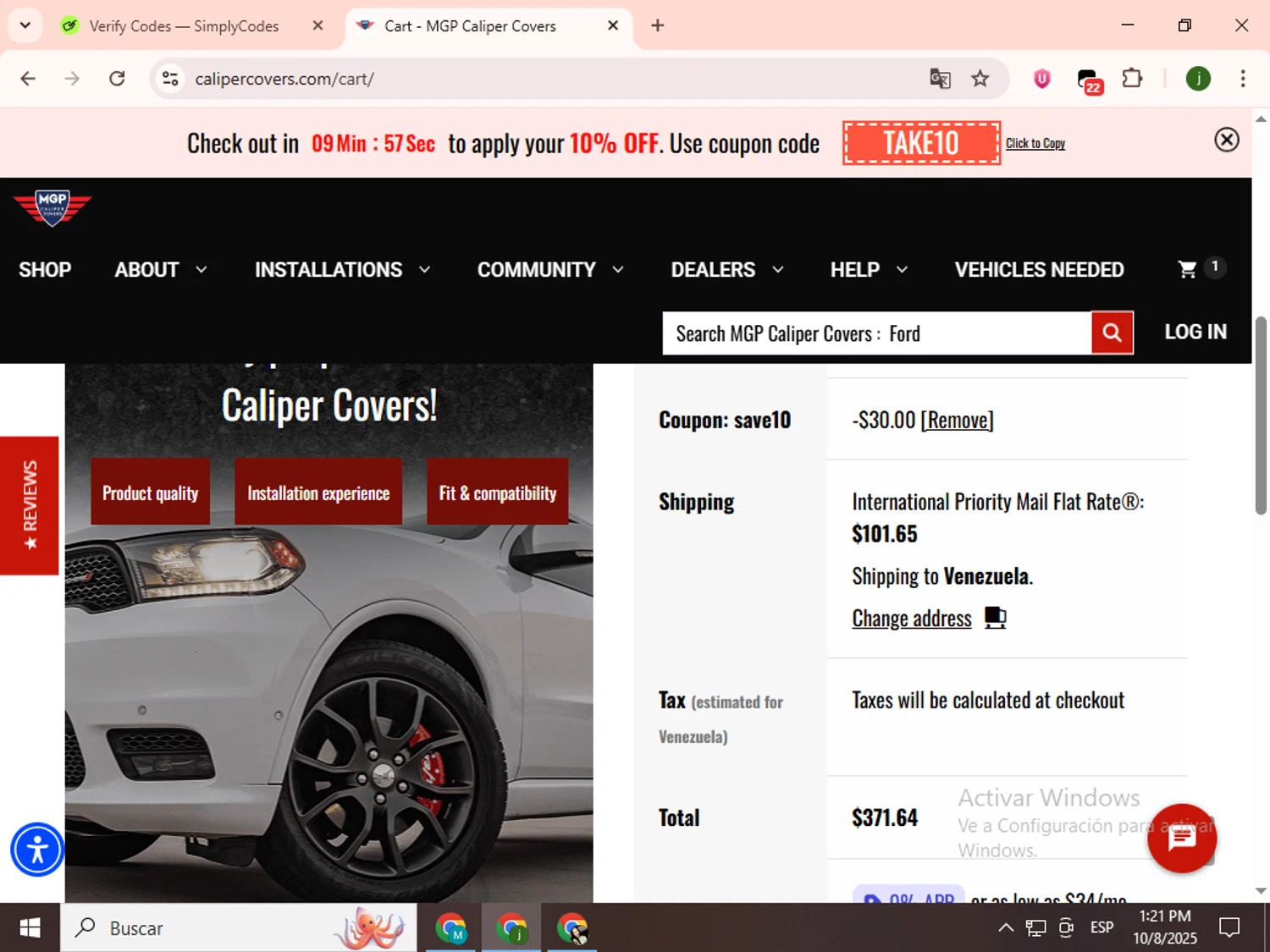Click the translate page icon
The image size is (1270, 952).
[x=940, y=79]
